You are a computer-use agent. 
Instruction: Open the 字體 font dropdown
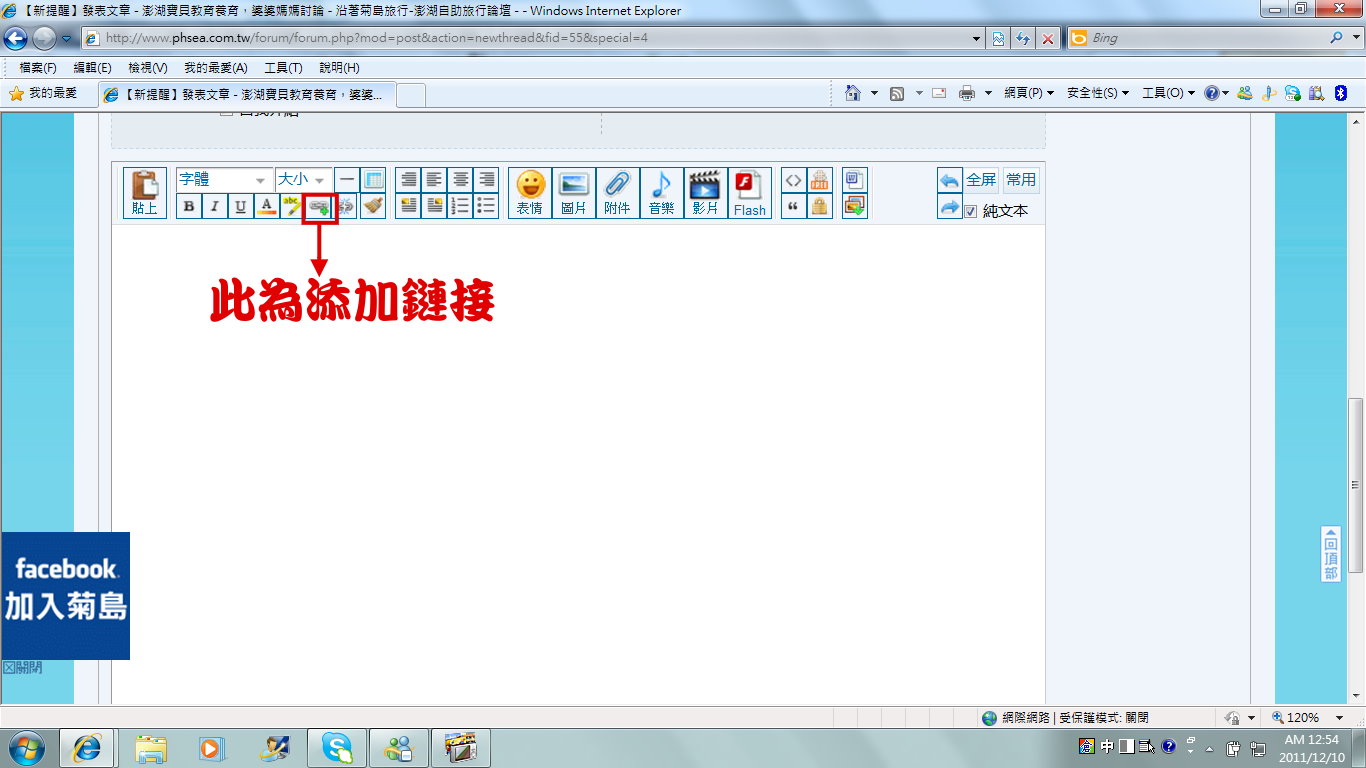pyautogui.click(x=225, y=180)
